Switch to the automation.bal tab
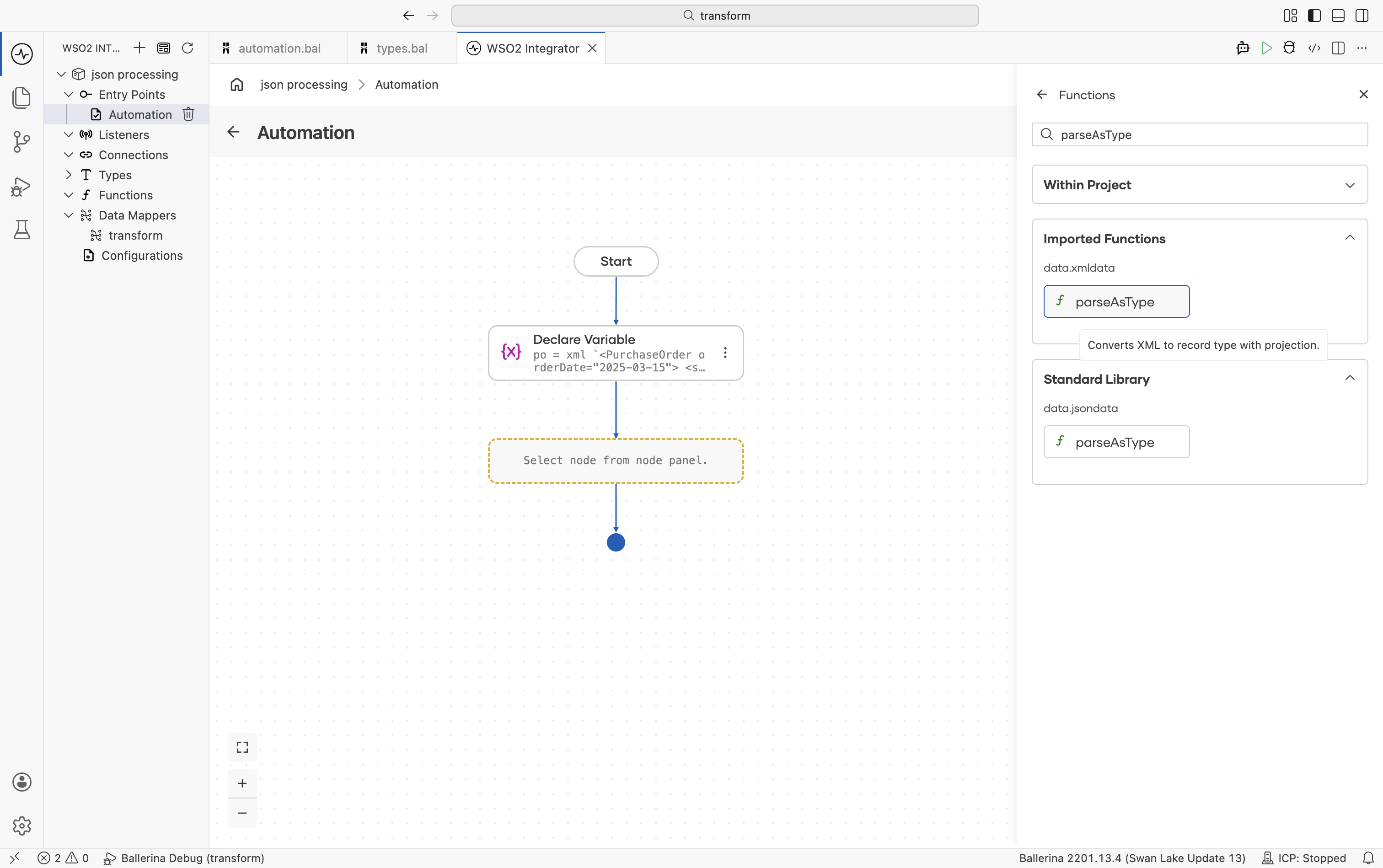The height and width of the screenshot is (868, 1383). [279, 48]
